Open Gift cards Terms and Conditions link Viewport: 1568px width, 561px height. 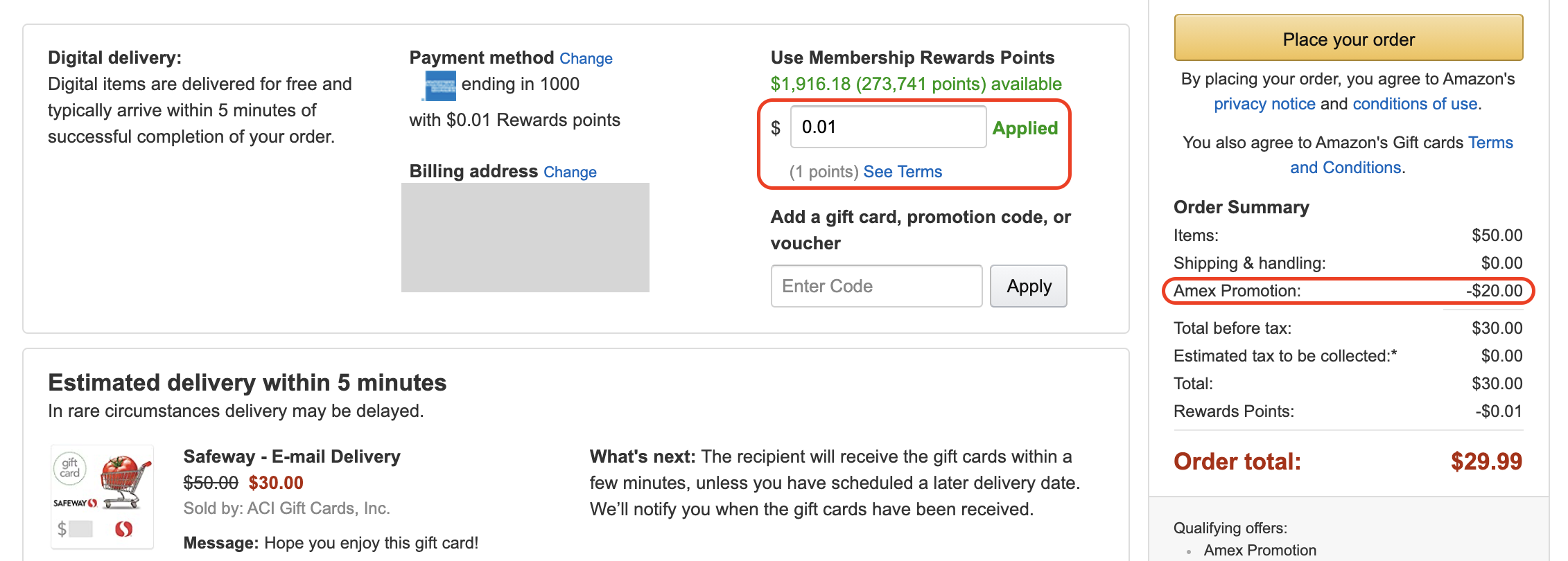[1401, 155]
